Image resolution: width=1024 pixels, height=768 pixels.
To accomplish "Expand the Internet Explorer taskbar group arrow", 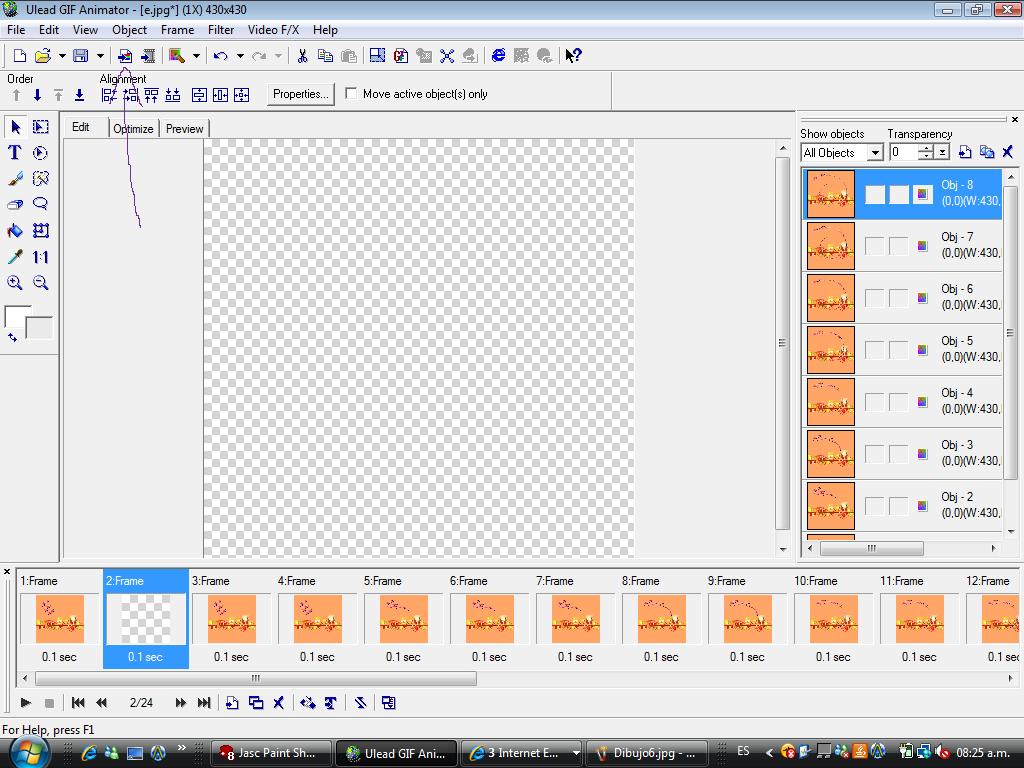I will (x=576, y=753).
